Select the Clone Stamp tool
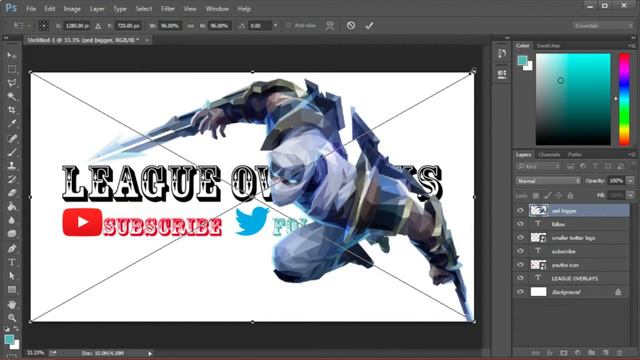Image resolution: width=640 pixels, height=360 pixels. pyautogui.click(x=12, y=166)
